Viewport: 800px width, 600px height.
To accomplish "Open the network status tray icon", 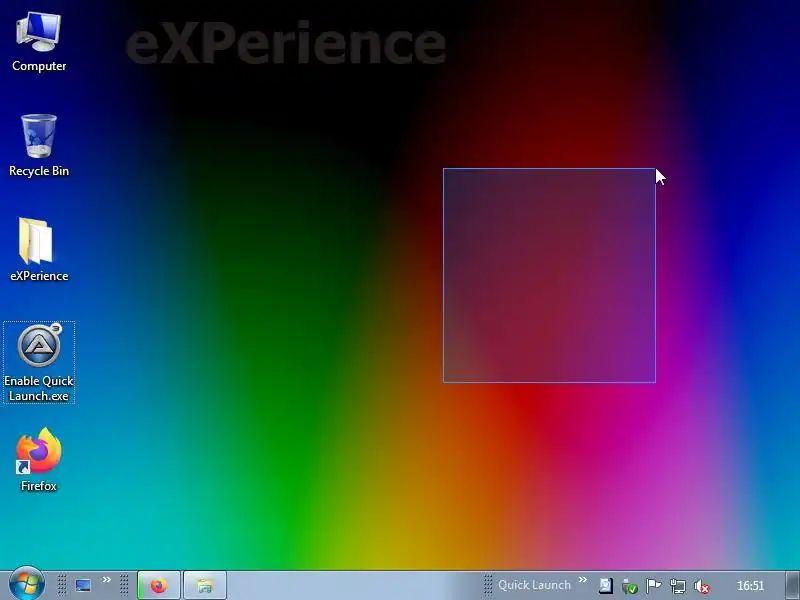I will coord(678,586).
